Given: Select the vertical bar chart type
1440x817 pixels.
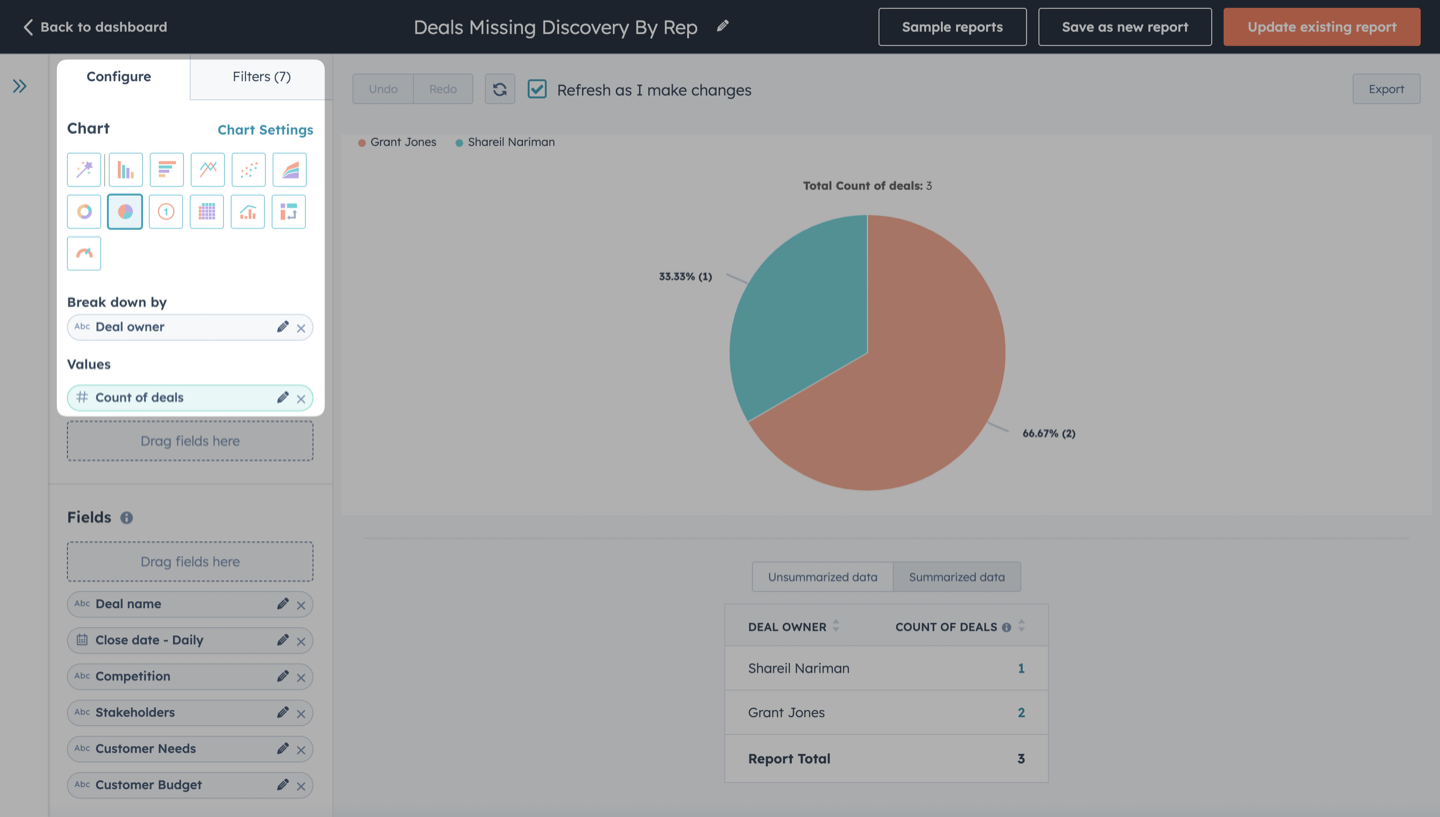Looking at the screenshot, I should 125,170.
